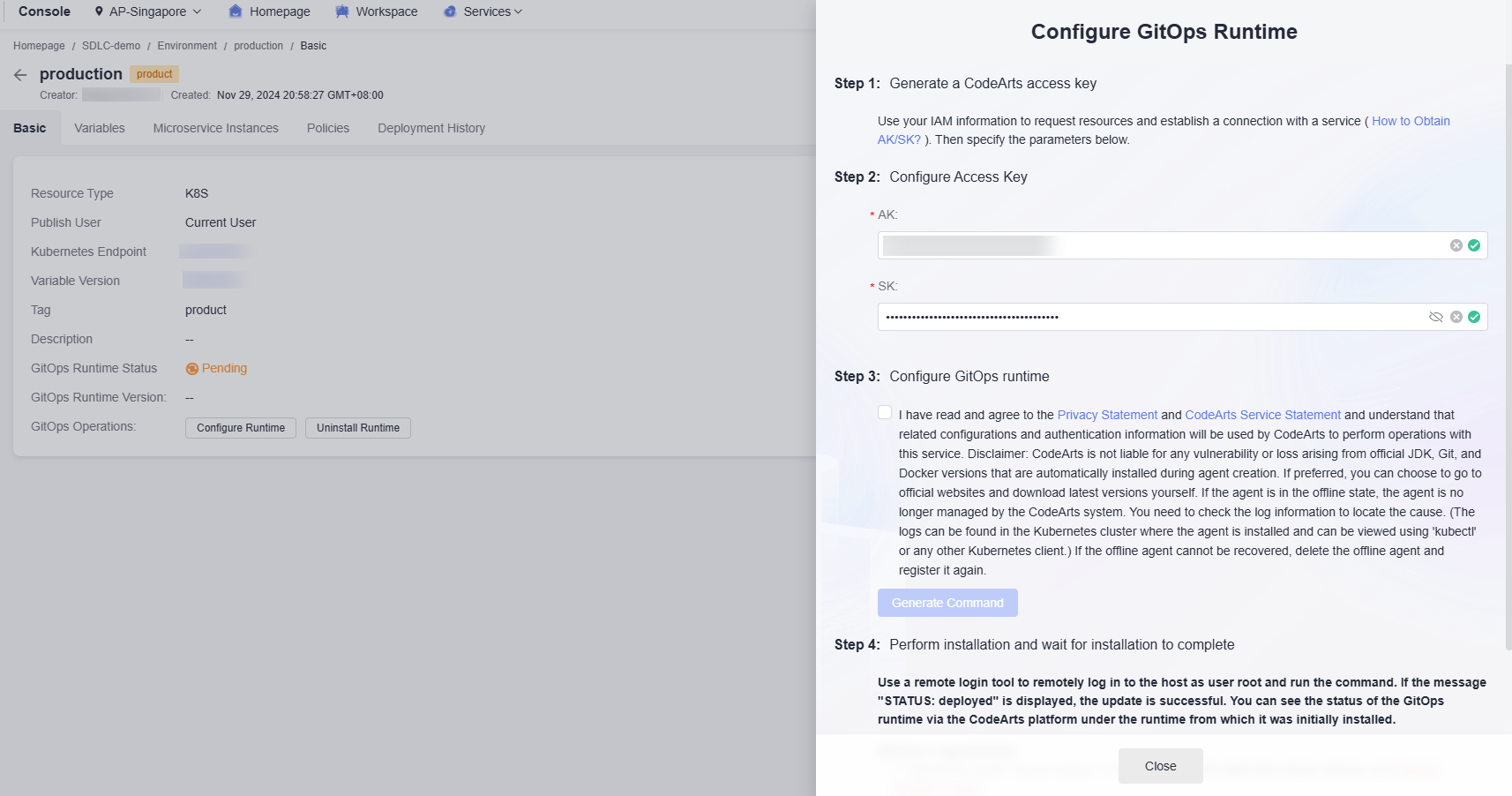Open the Privacy Statement link
The width and height of the screenshot is (1512, 796).
pos(1107,415)
